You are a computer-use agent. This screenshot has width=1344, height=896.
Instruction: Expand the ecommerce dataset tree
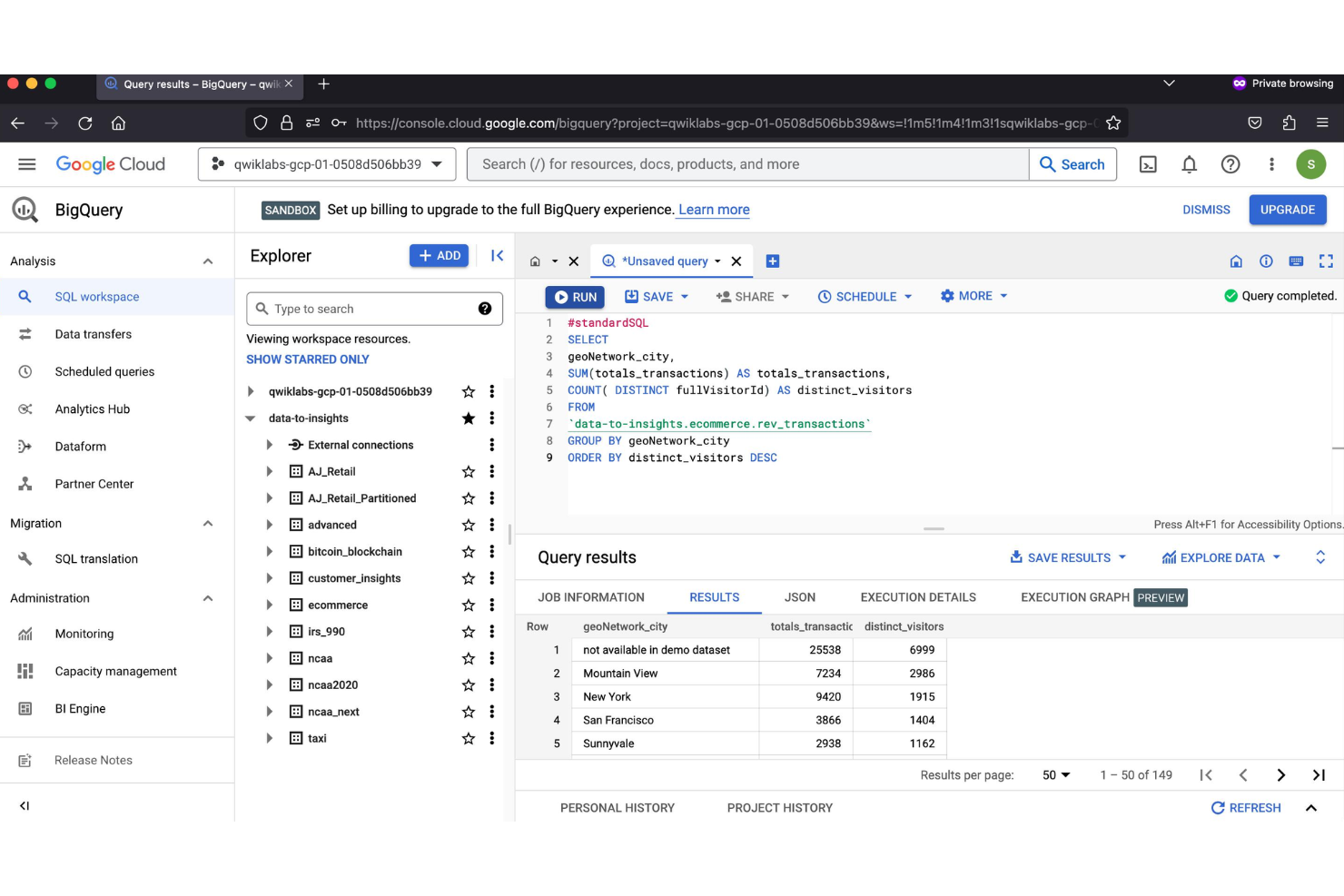coord(270,605)
